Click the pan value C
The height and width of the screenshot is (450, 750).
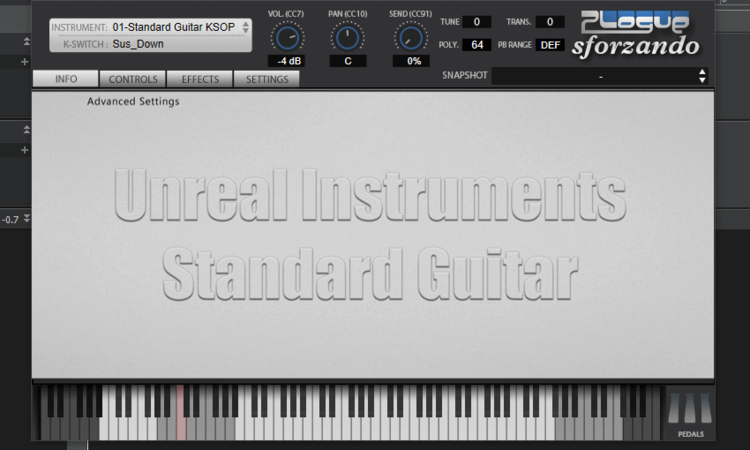(348, 61)
